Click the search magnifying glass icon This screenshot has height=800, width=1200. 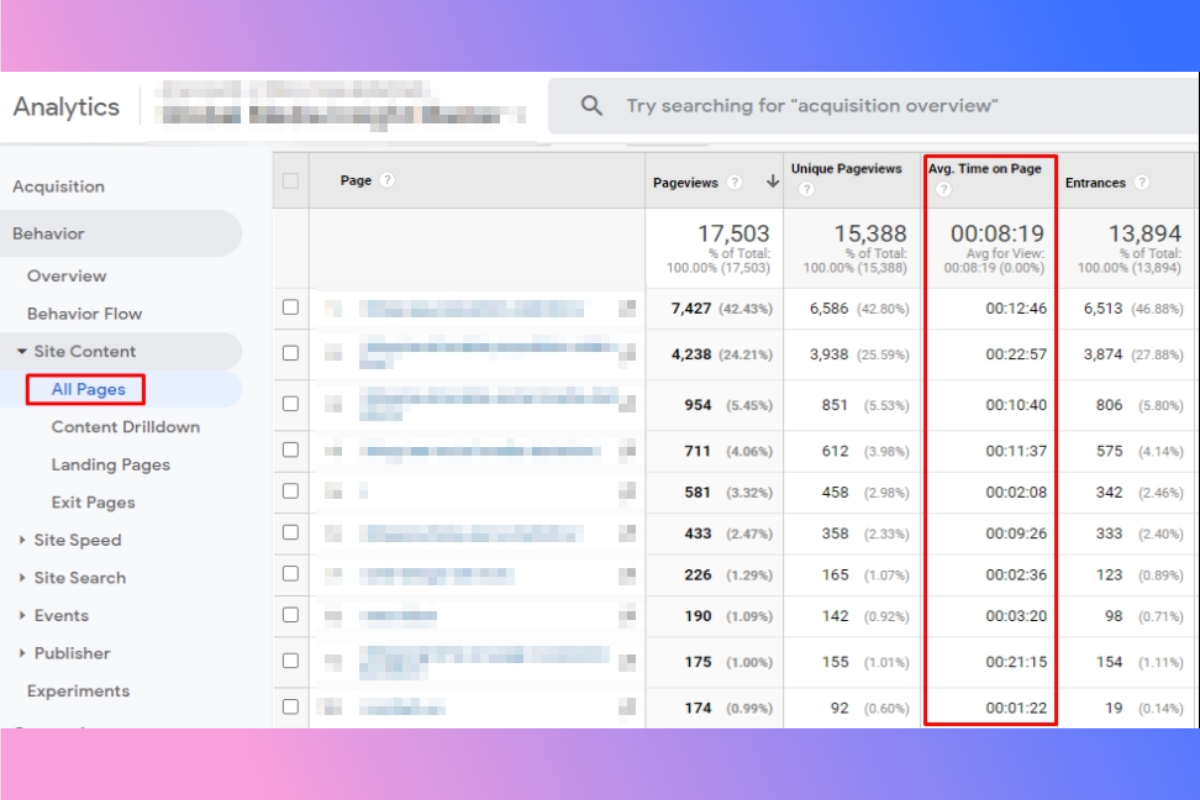[592, 105]
